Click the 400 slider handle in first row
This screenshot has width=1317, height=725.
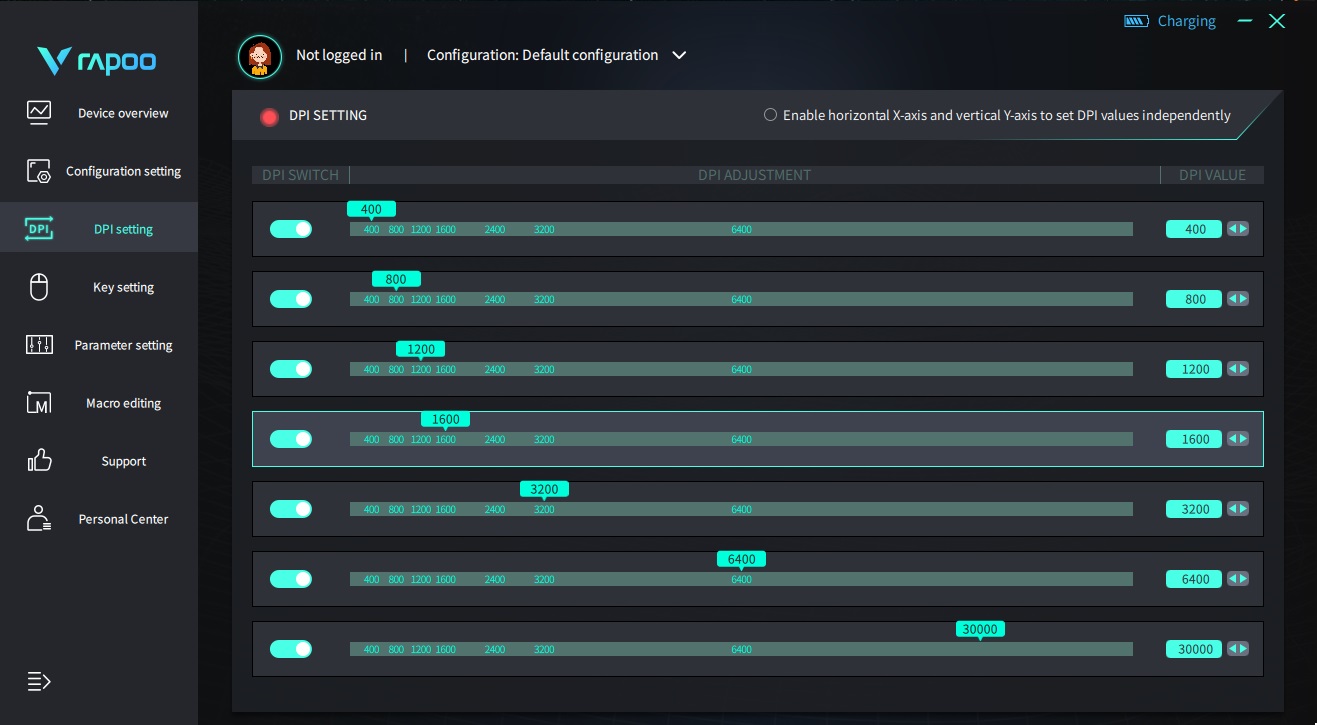tap(371, 210)
